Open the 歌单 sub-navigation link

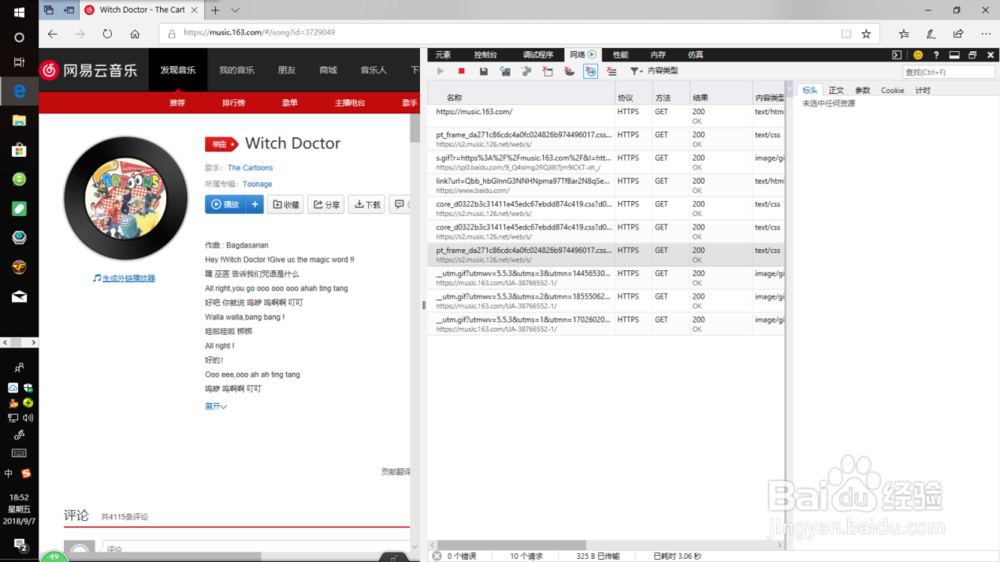pyautogui.click(x=290, y=103)
